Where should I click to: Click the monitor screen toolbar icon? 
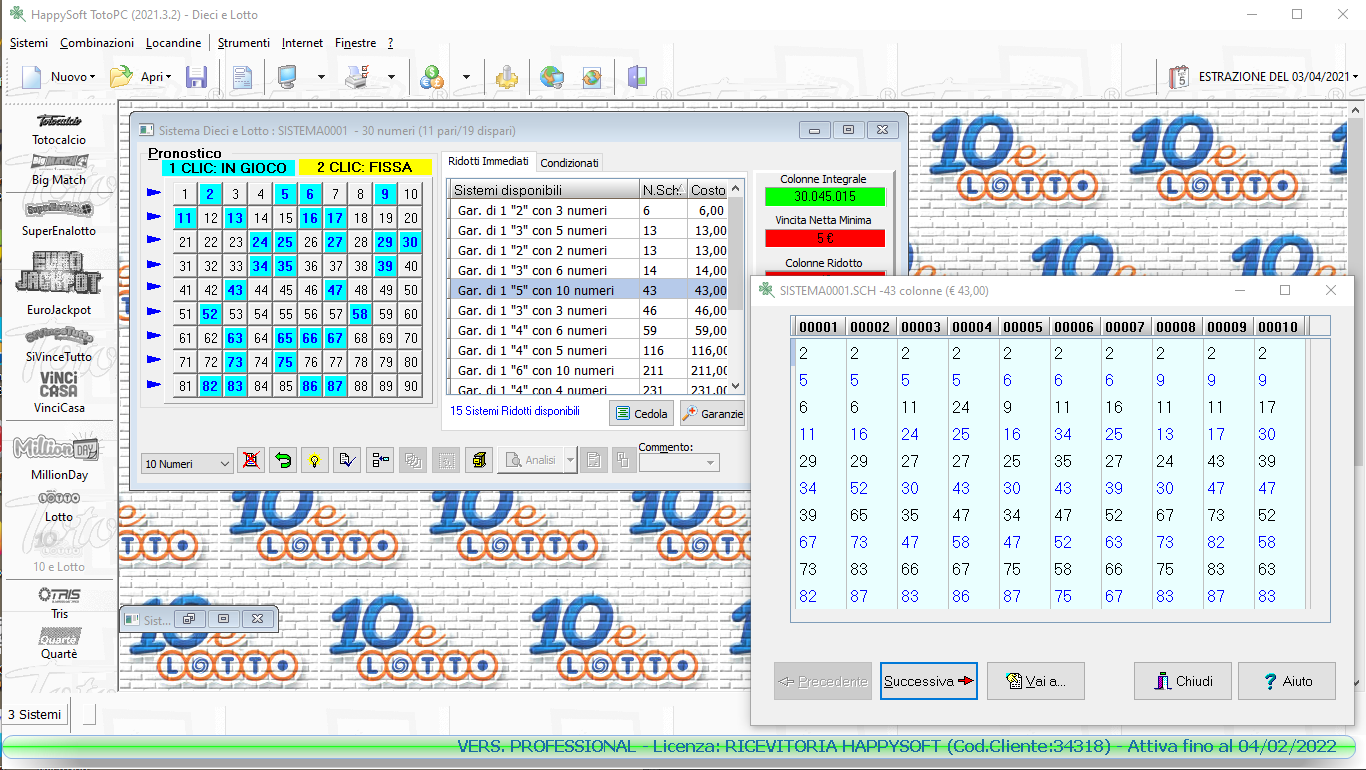pos(289,77)
